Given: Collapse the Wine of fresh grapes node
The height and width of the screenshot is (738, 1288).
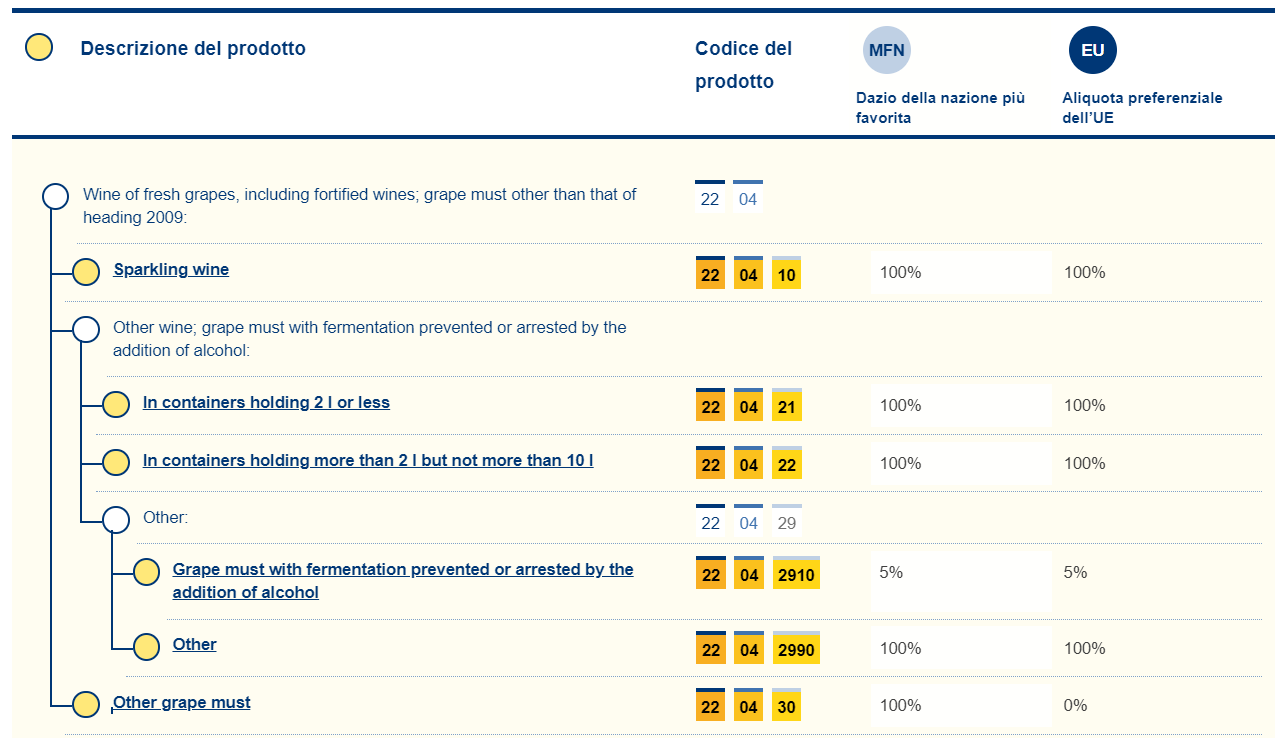Looking at the screenshot, I should tap(55, 196).
